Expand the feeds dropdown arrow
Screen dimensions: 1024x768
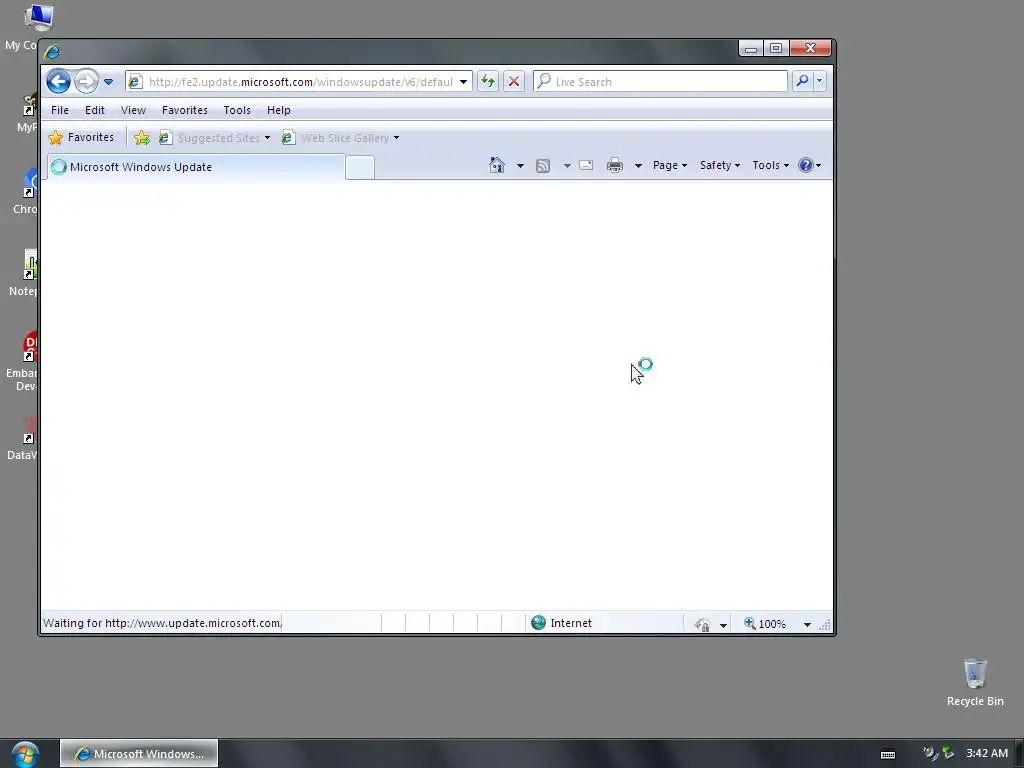coord(567,166)
